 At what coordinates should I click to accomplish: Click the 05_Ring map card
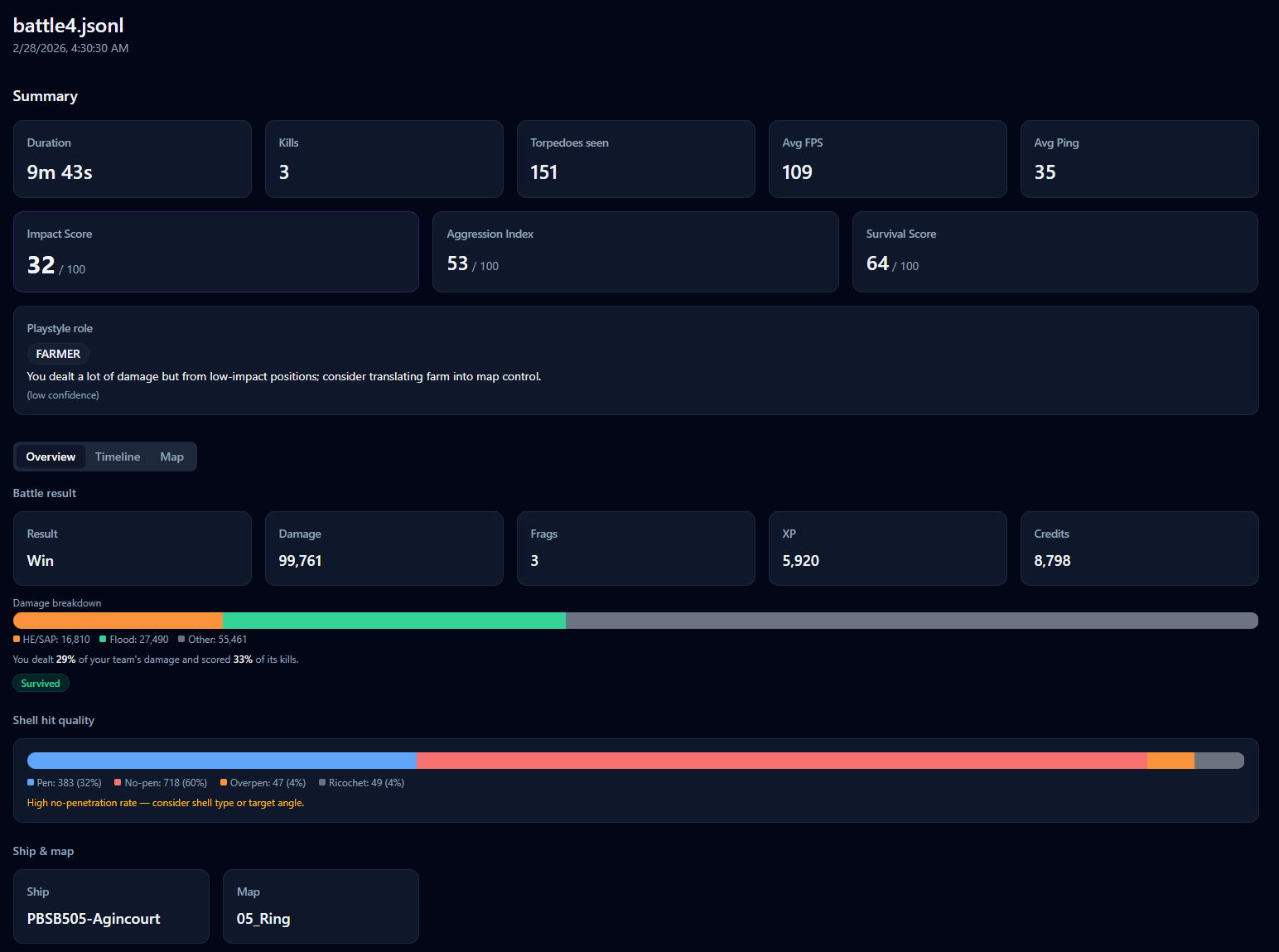tap(321, 906)
